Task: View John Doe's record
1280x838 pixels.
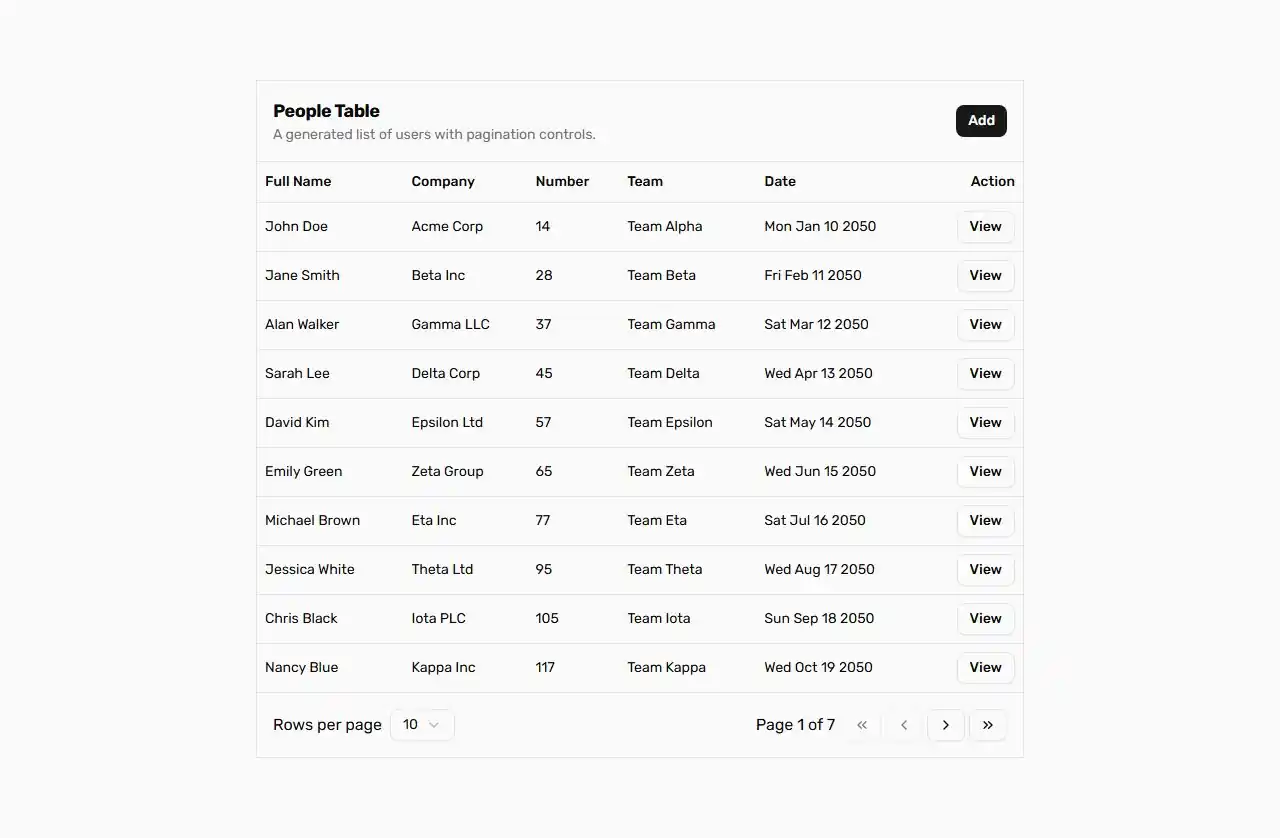Action: pyautogui.click(x=985, y=227)
